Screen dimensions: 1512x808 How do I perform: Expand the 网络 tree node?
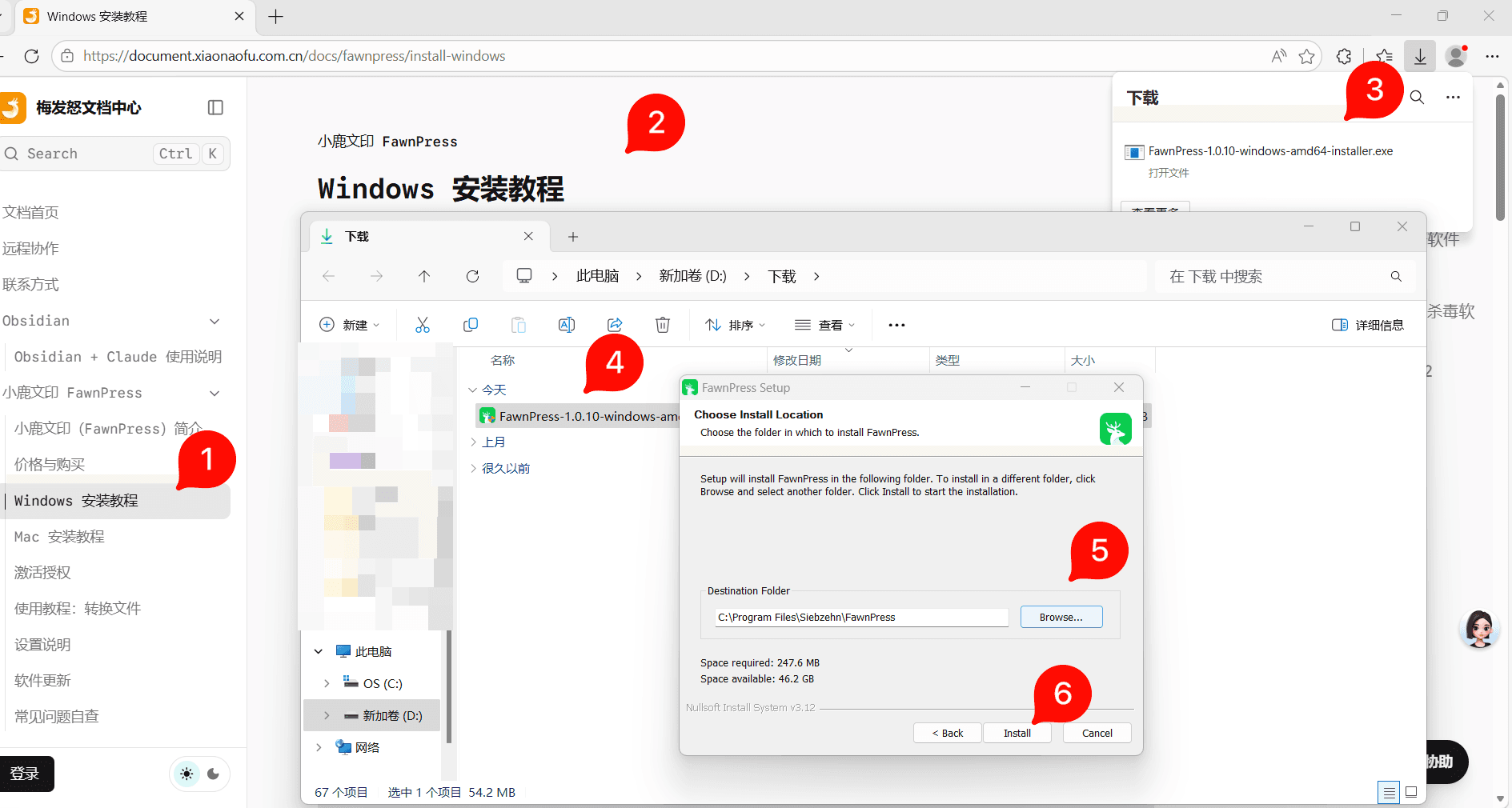point(319,747)
